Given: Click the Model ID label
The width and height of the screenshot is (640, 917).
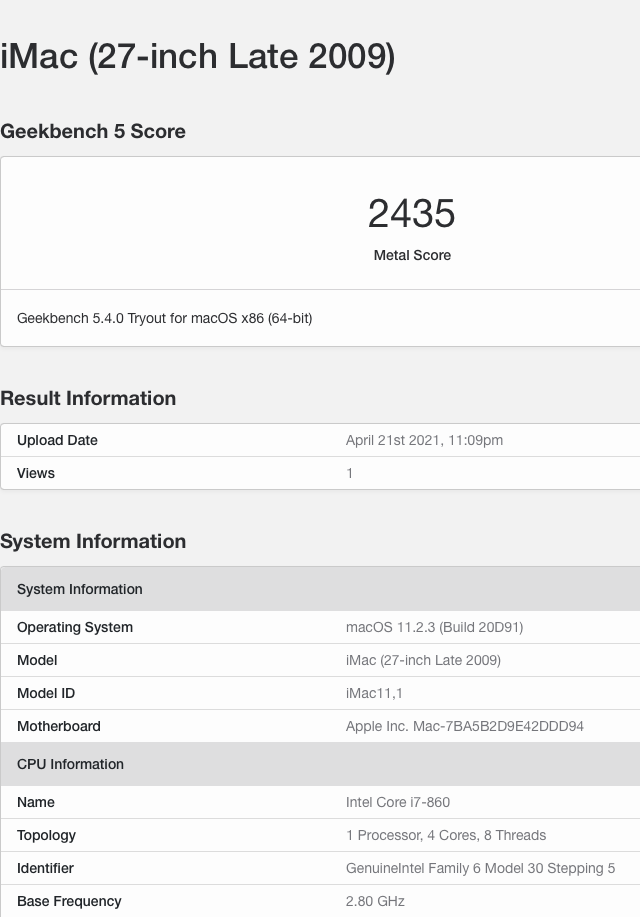Looking at the screenshot, I should click(46, 693).
